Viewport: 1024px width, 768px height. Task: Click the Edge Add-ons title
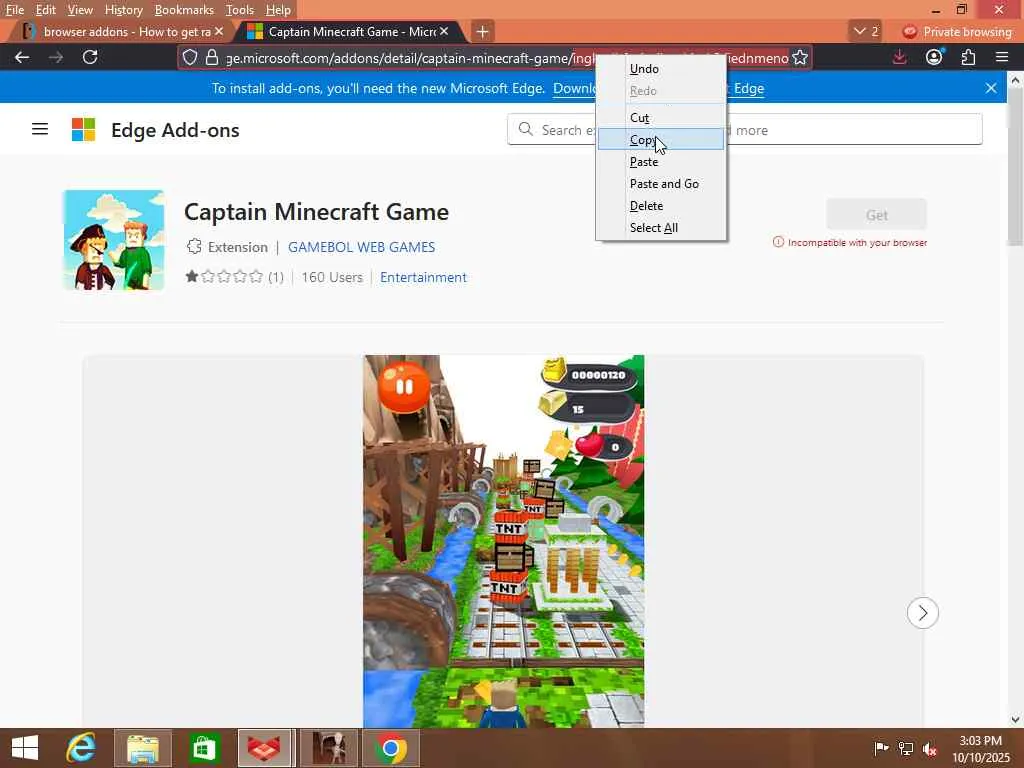click(x=175, y=130)
